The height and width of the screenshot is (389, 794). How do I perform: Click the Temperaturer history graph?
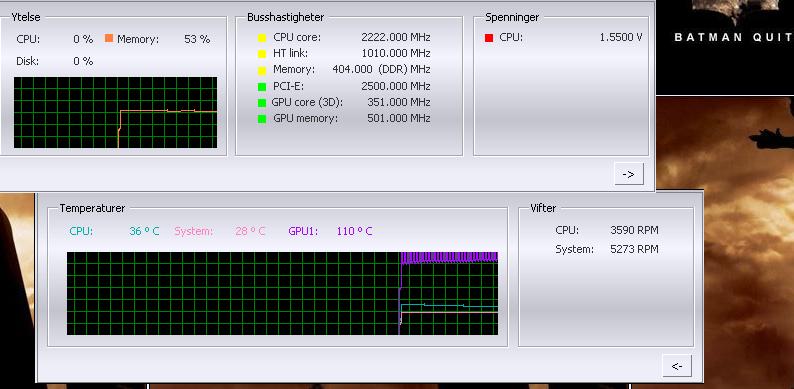pos(283,293)
